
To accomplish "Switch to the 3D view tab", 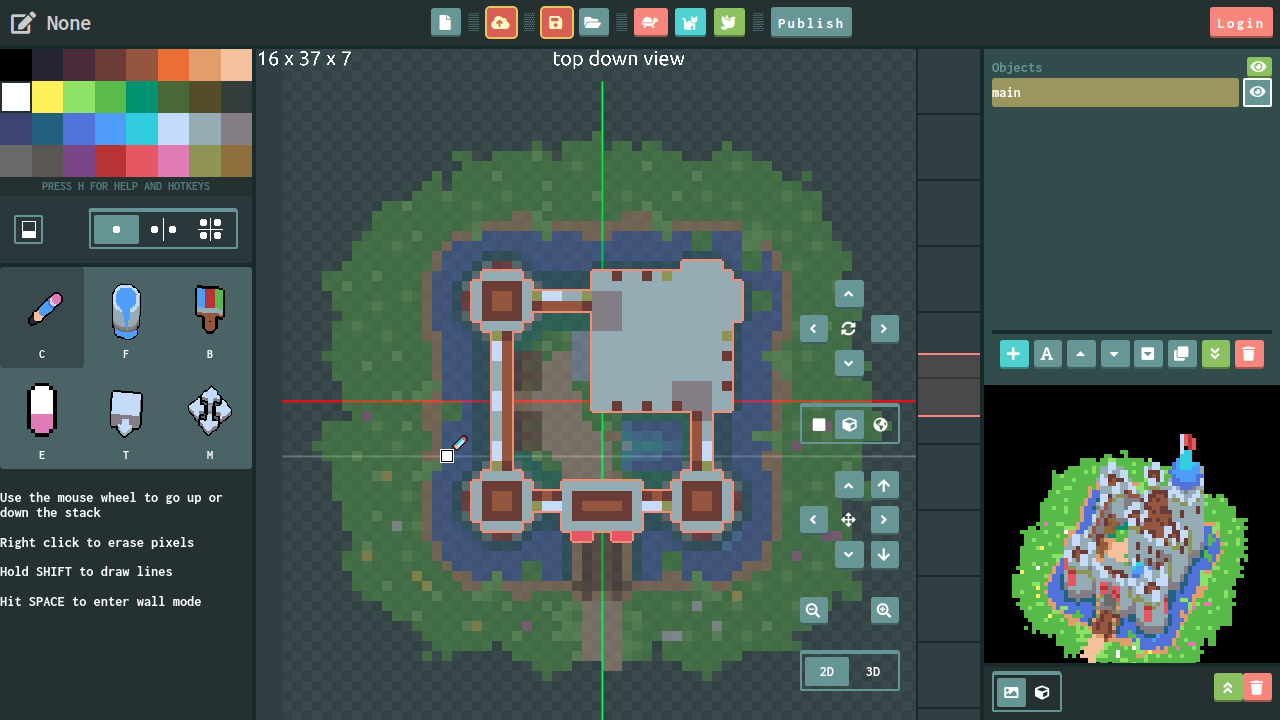I will click(873, 671).
